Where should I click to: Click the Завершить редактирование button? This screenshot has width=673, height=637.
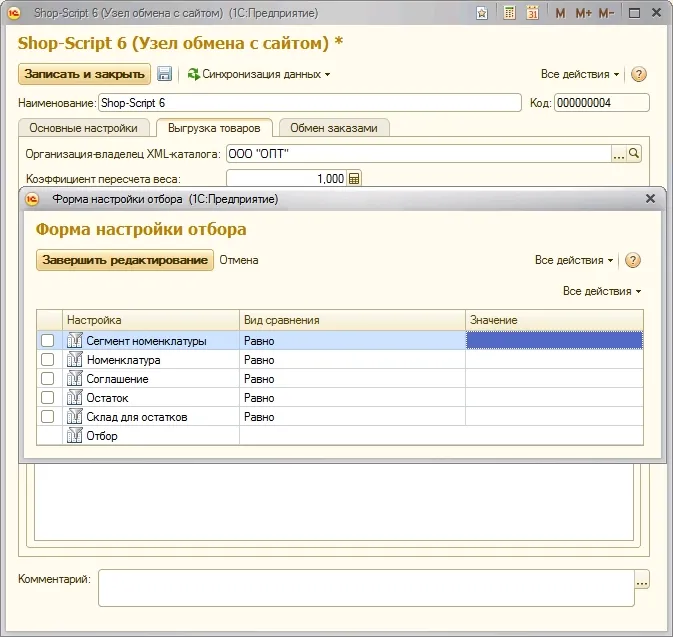tap(125, 260)
